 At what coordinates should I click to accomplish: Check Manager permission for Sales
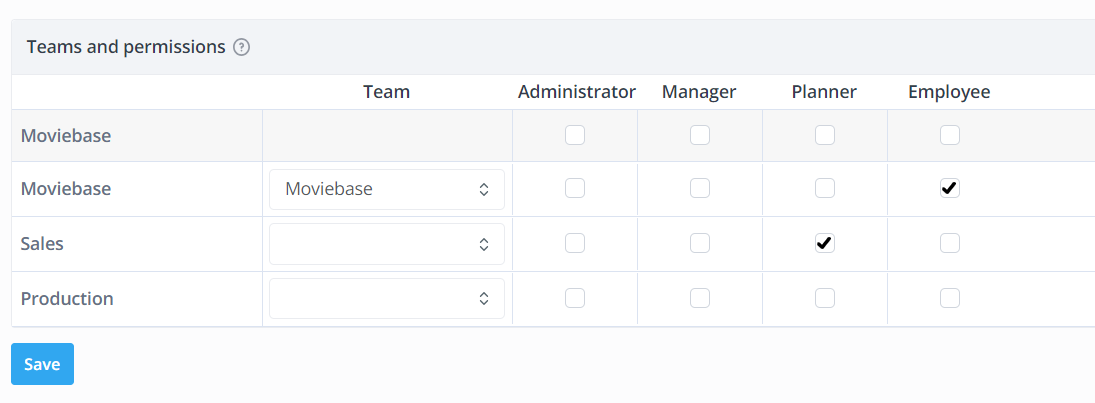700,243
